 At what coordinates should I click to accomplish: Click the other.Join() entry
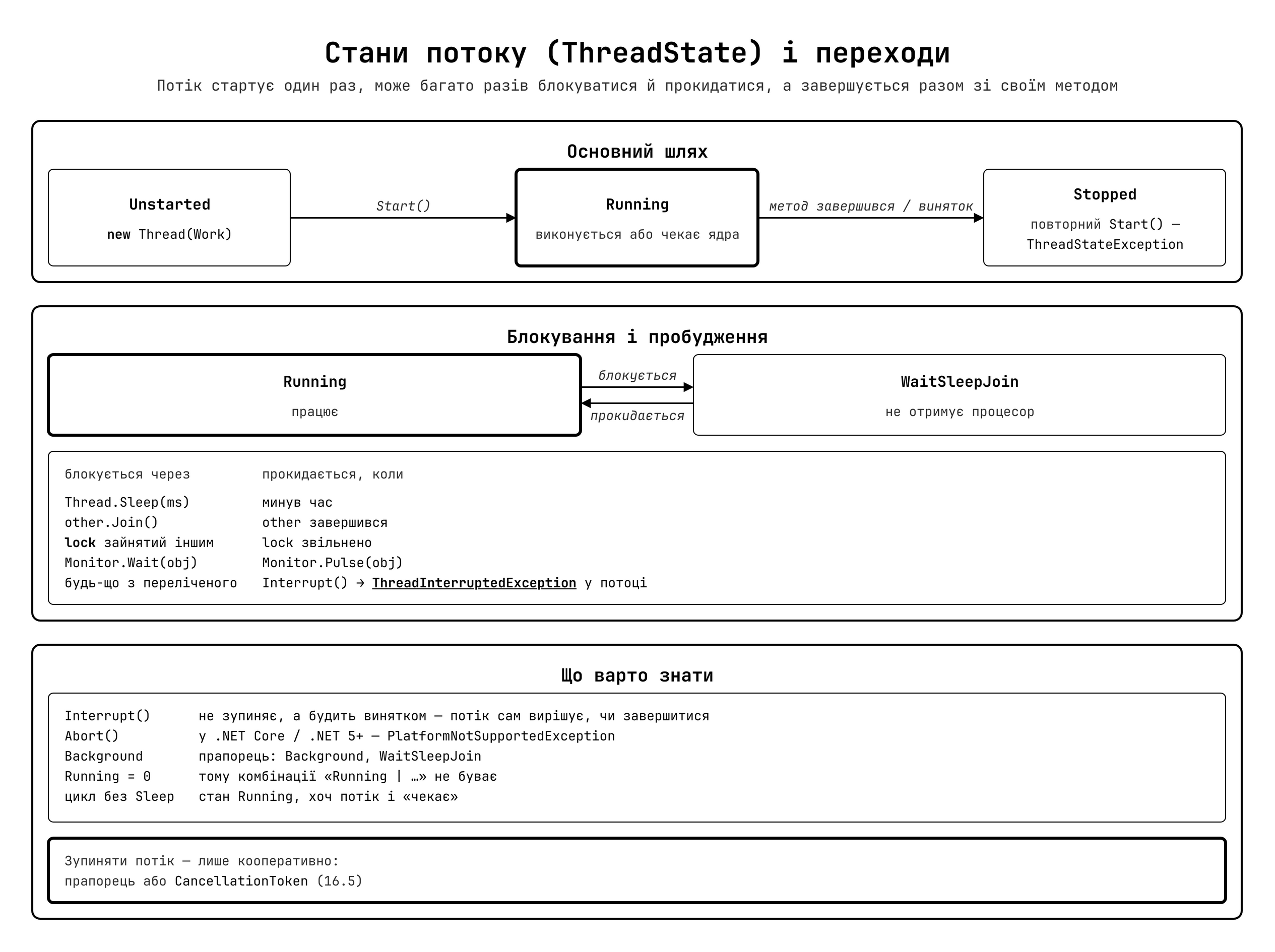111,522
